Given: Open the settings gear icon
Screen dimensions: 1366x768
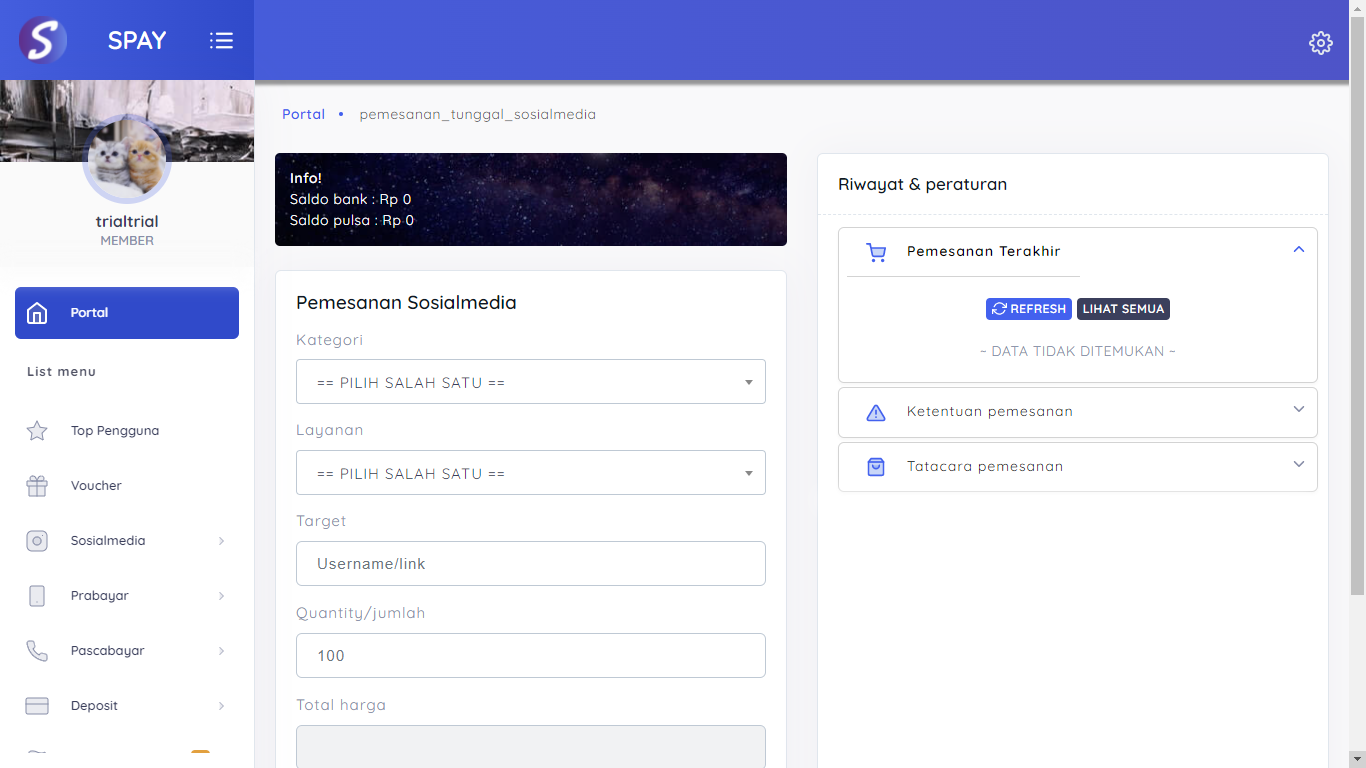Looking at the screenshot, I should 1320,42.
